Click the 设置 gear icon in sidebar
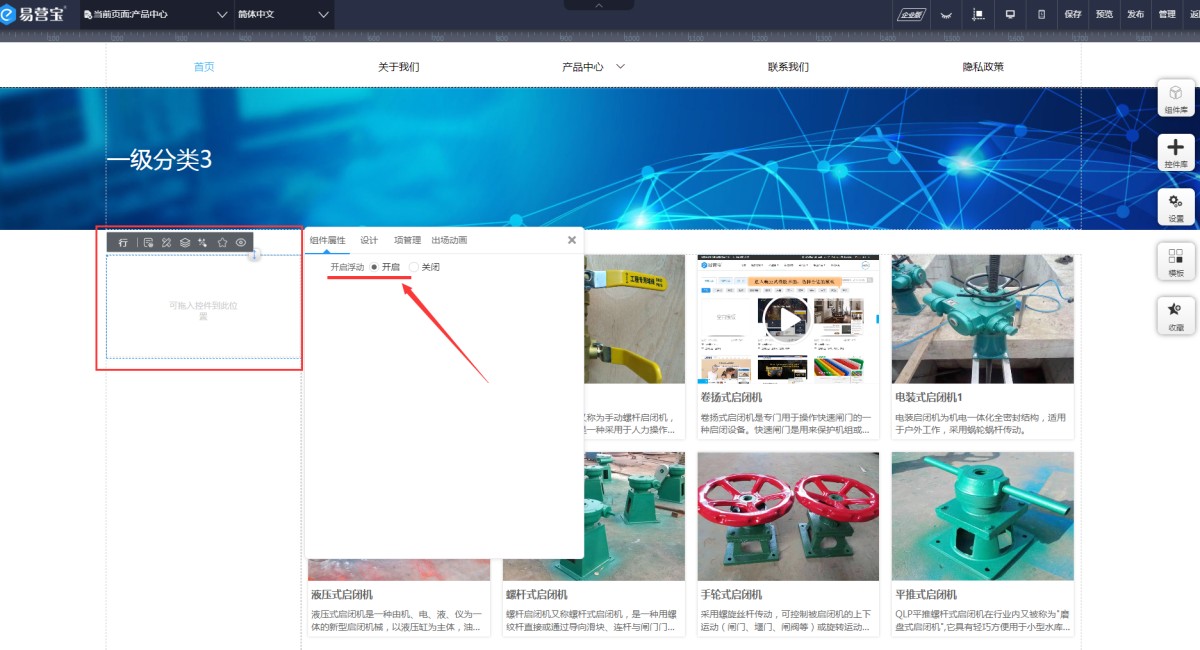Screen dimensions: 1200x650 coord(1176,207)
